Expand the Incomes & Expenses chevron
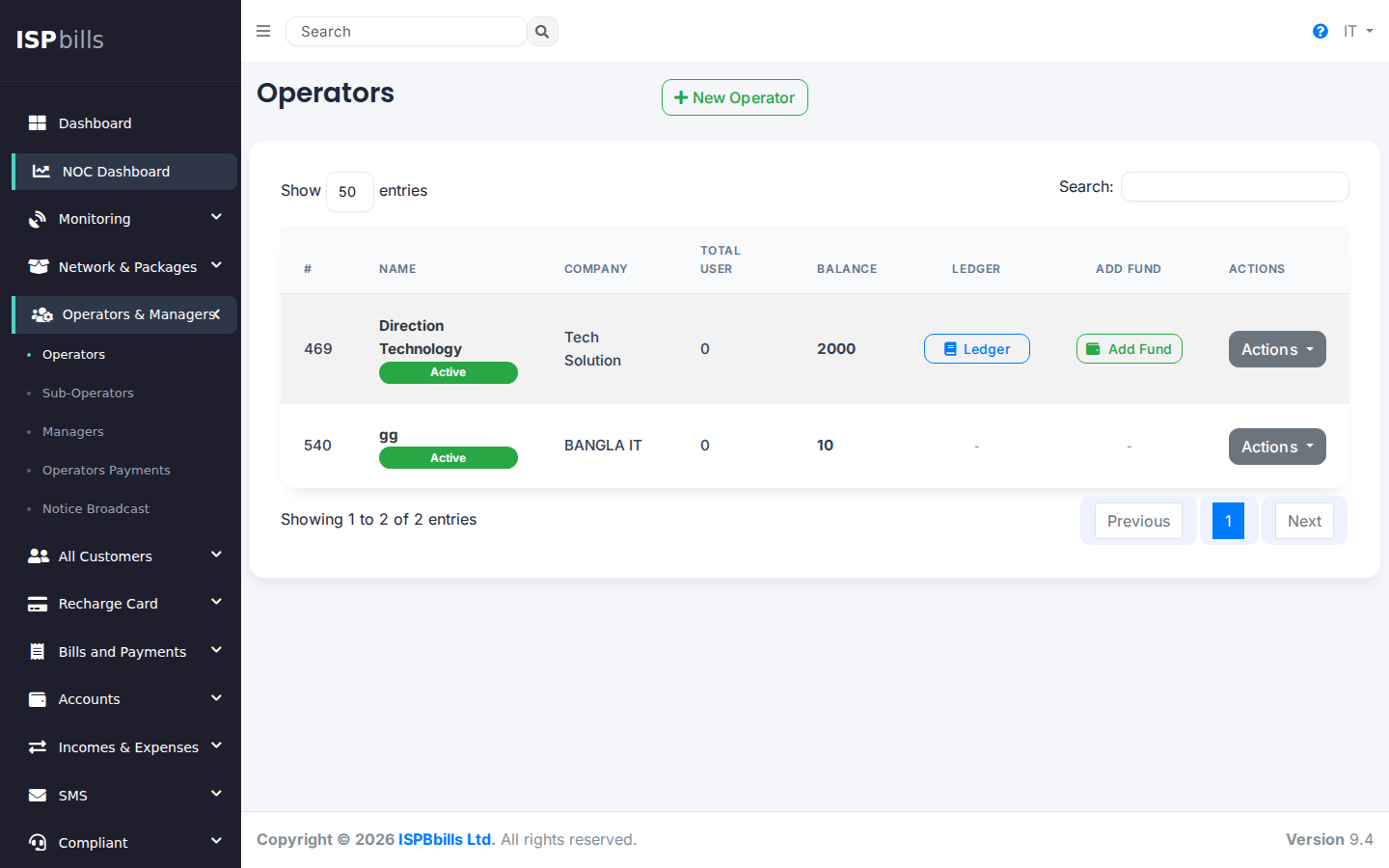This screenshot has height=868, width=1389. point(217,746)
